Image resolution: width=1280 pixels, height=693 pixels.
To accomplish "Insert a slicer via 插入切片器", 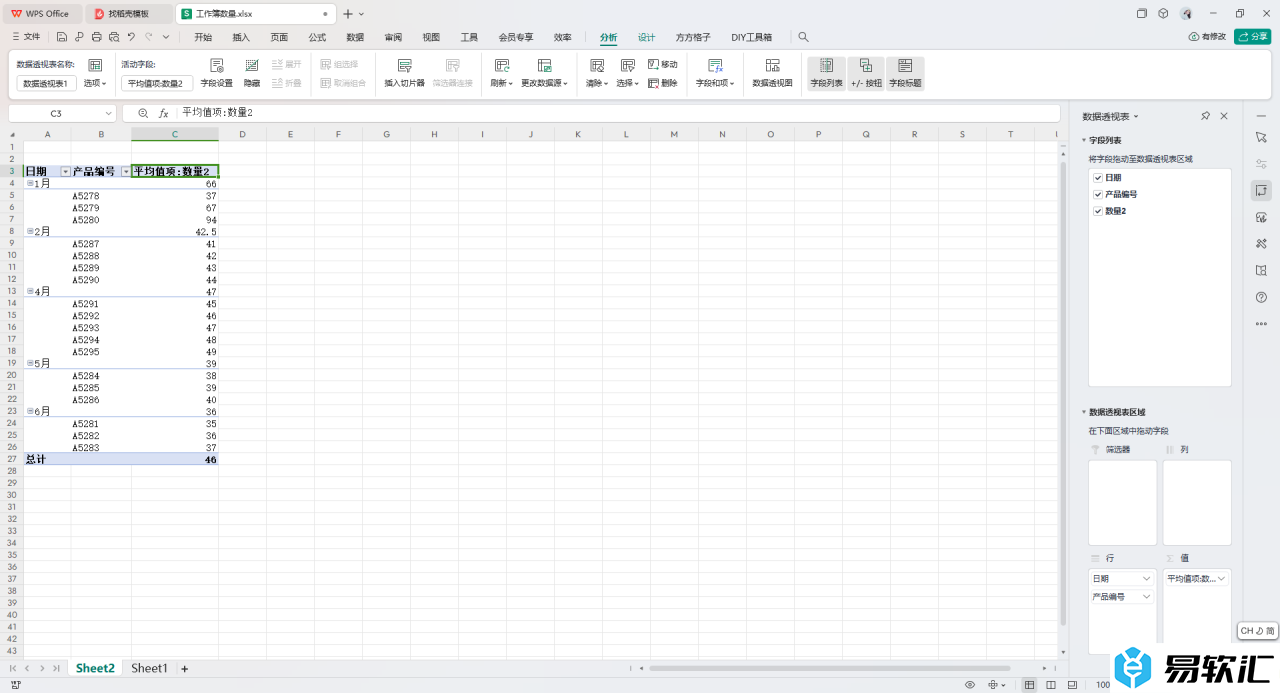I will pyautogui.click(x=405, y=72).
